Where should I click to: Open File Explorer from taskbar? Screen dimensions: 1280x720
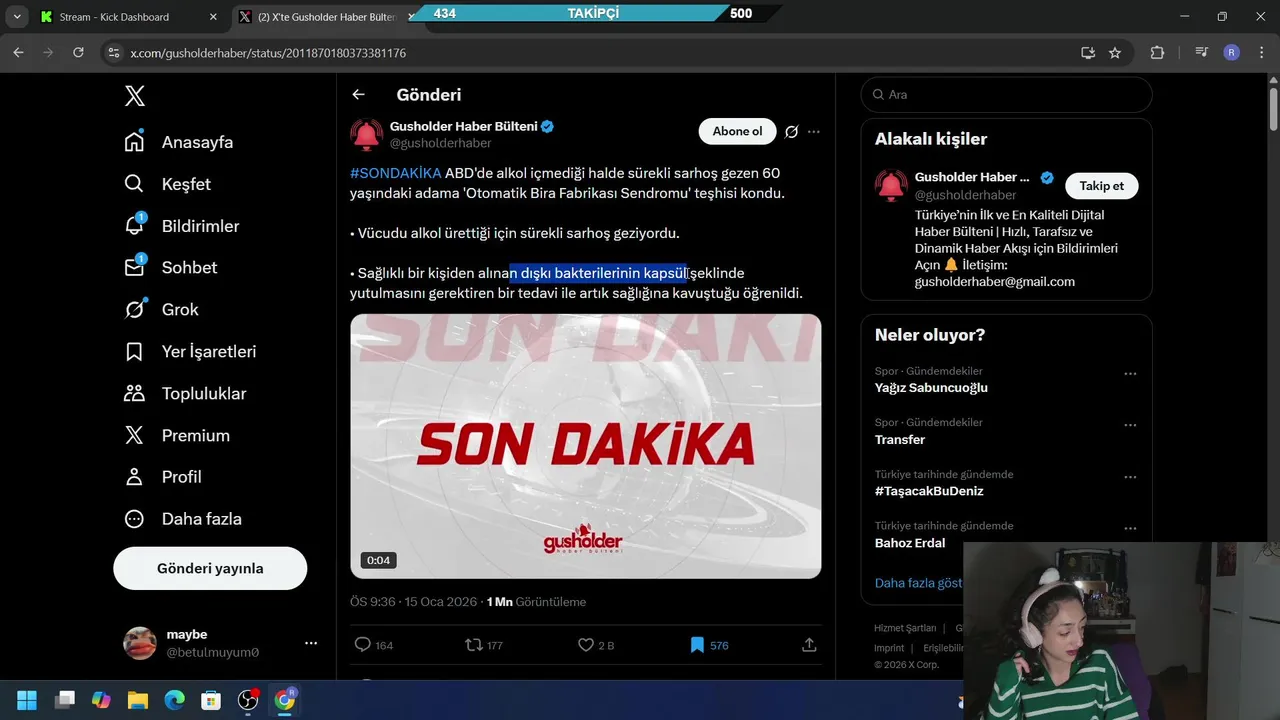point(138,699)
